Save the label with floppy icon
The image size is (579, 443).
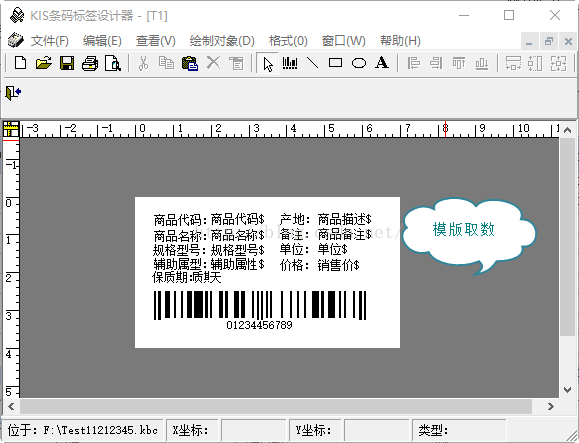tap(67, 63)
